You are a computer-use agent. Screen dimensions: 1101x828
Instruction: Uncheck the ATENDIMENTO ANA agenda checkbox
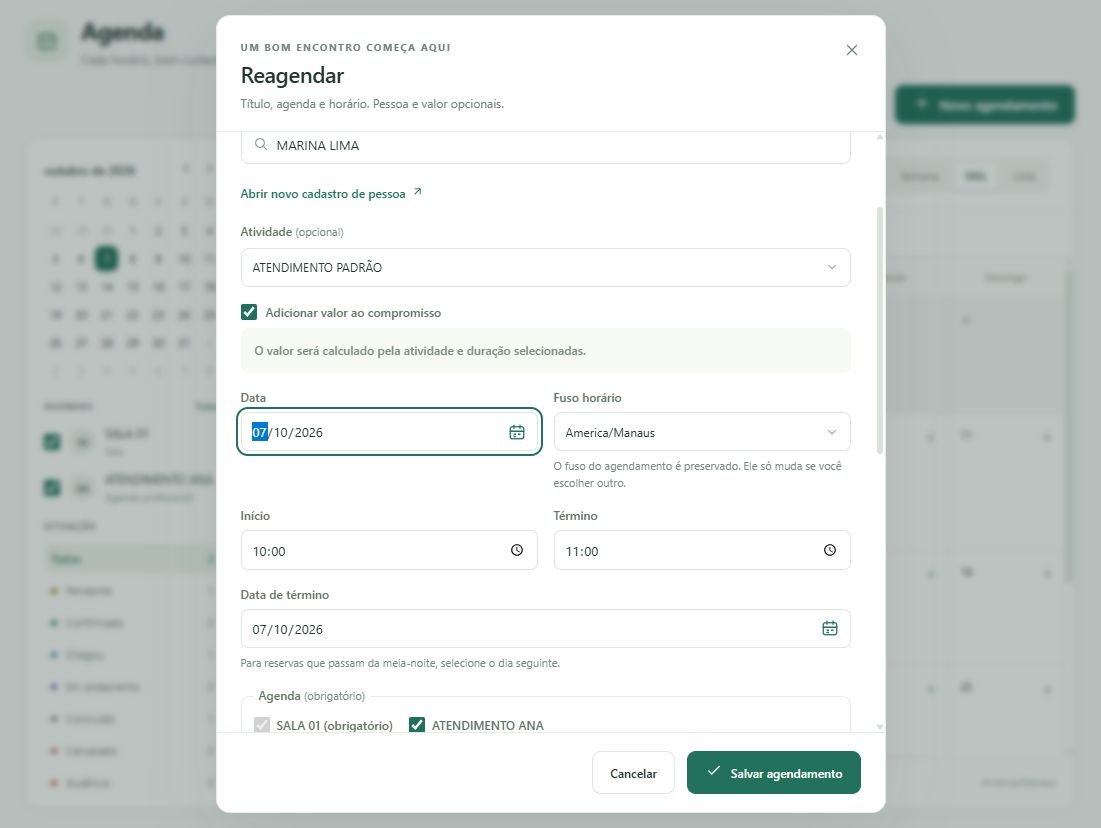click(416, 725)
